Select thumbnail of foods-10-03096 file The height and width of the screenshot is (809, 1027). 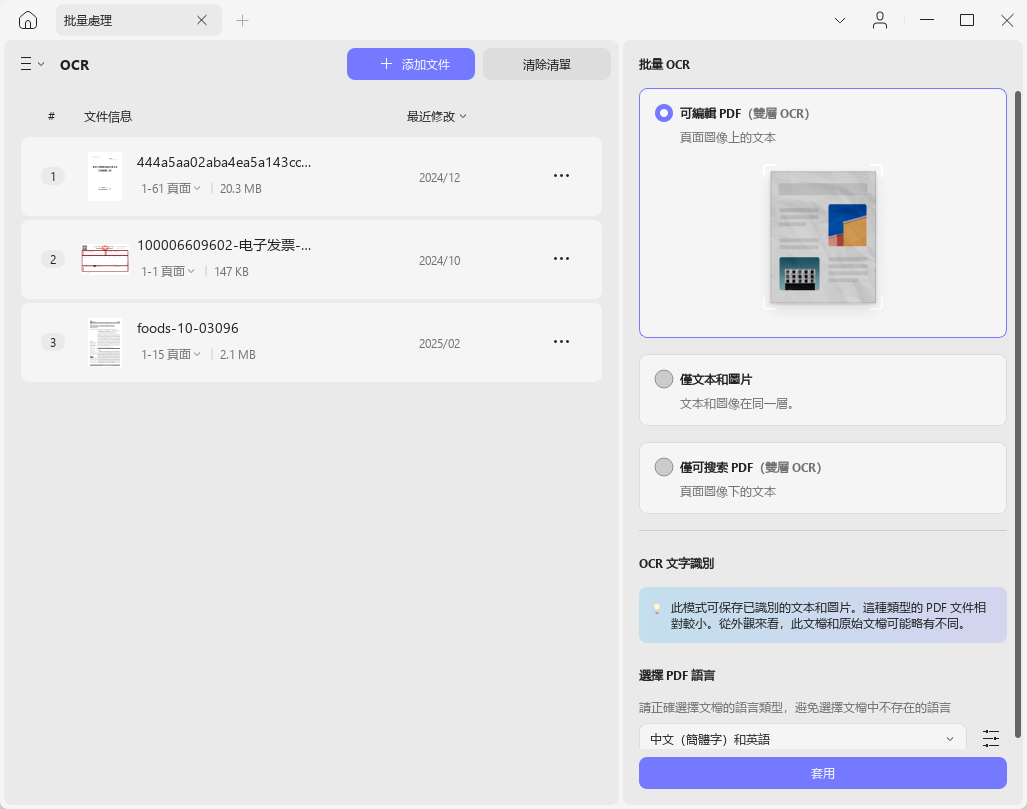(x=105, y=342)
